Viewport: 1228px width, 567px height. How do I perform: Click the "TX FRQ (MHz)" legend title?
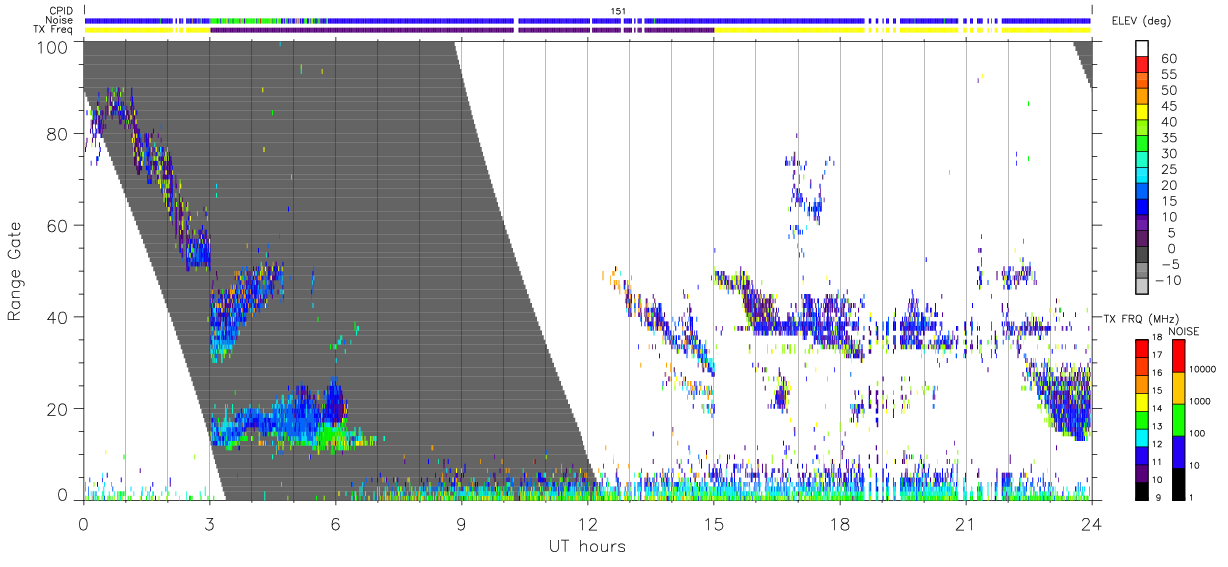(x=1139, y=318)
